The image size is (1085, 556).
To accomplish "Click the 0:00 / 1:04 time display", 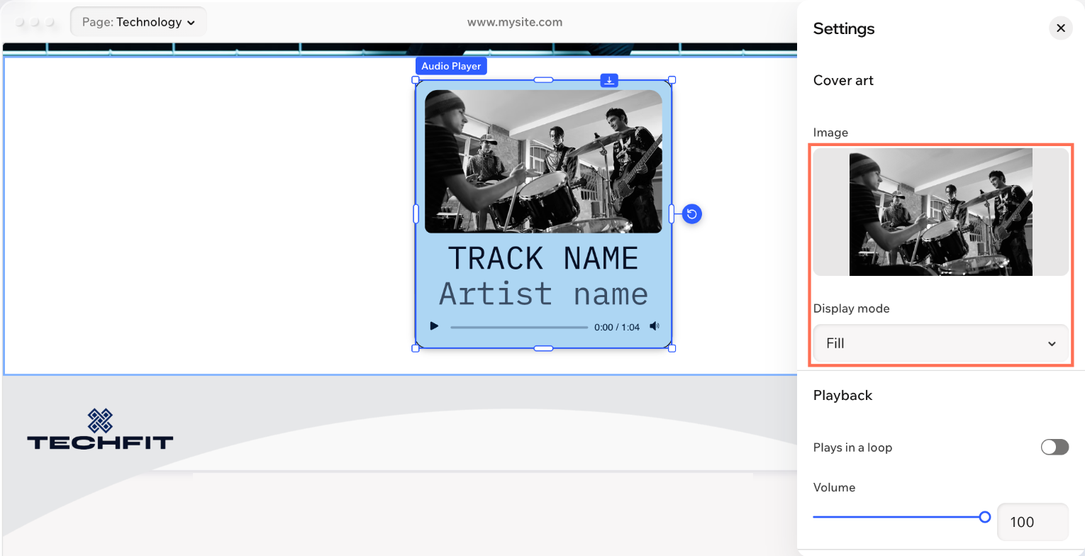I will 617,327.
